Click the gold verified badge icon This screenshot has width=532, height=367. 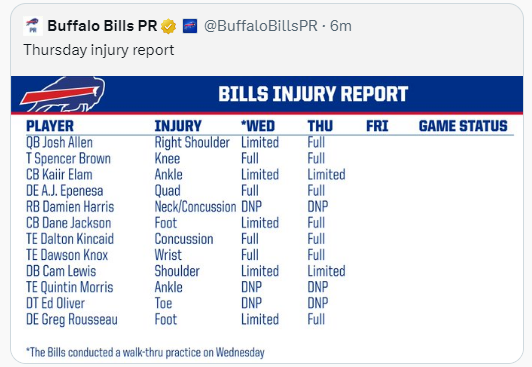point(169,26)
